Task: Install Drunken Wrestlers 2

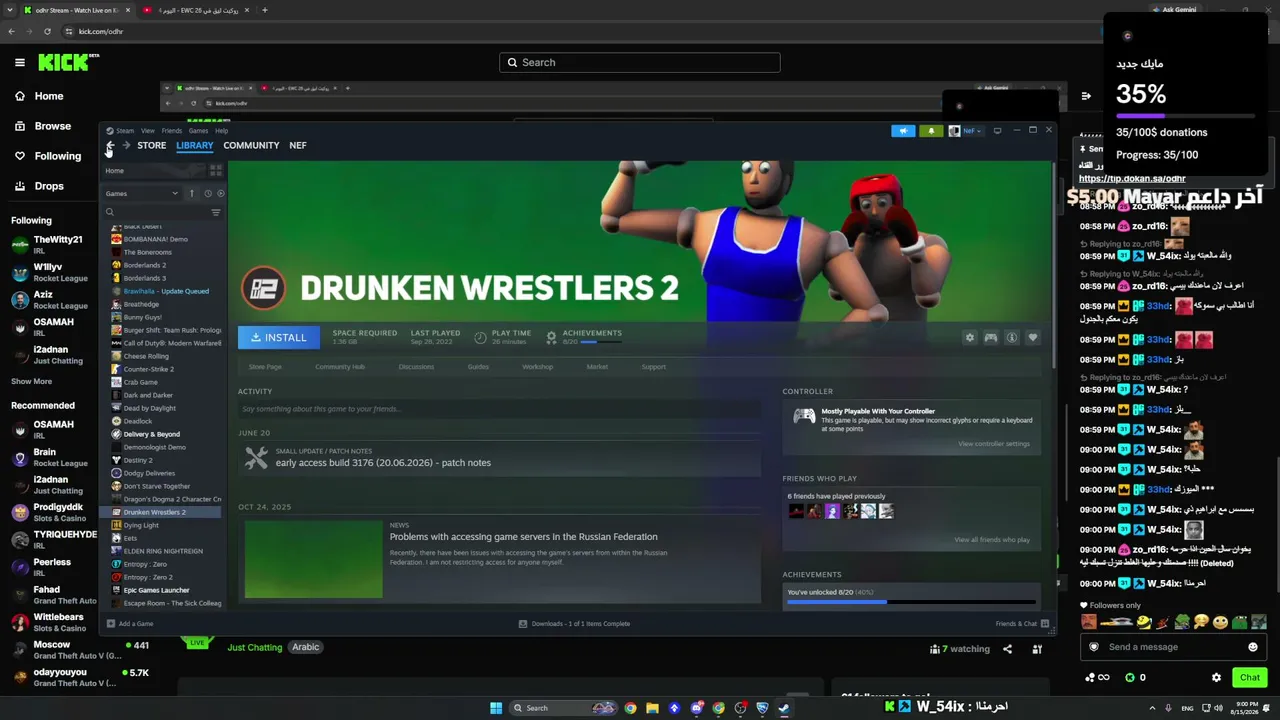Action: [x=279, y=338]
